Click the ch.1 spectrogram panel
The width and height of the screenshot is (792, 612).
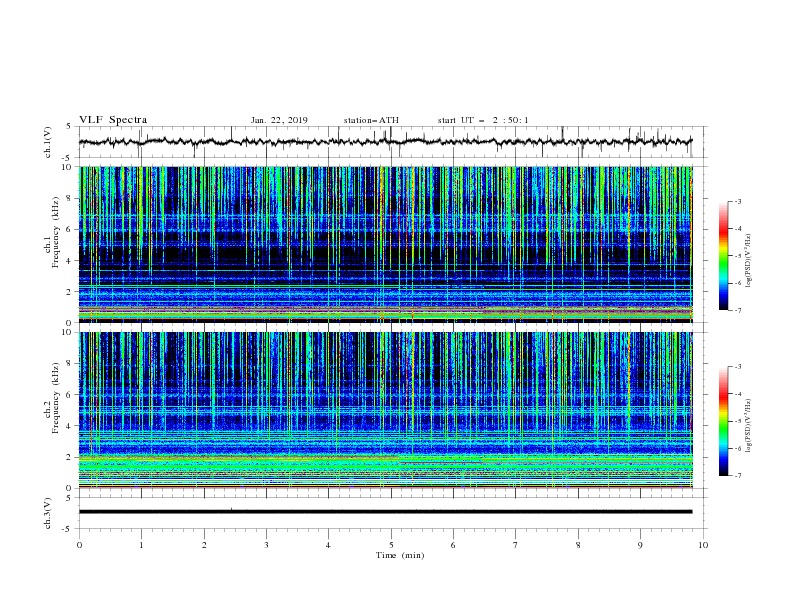coord(385,244)
